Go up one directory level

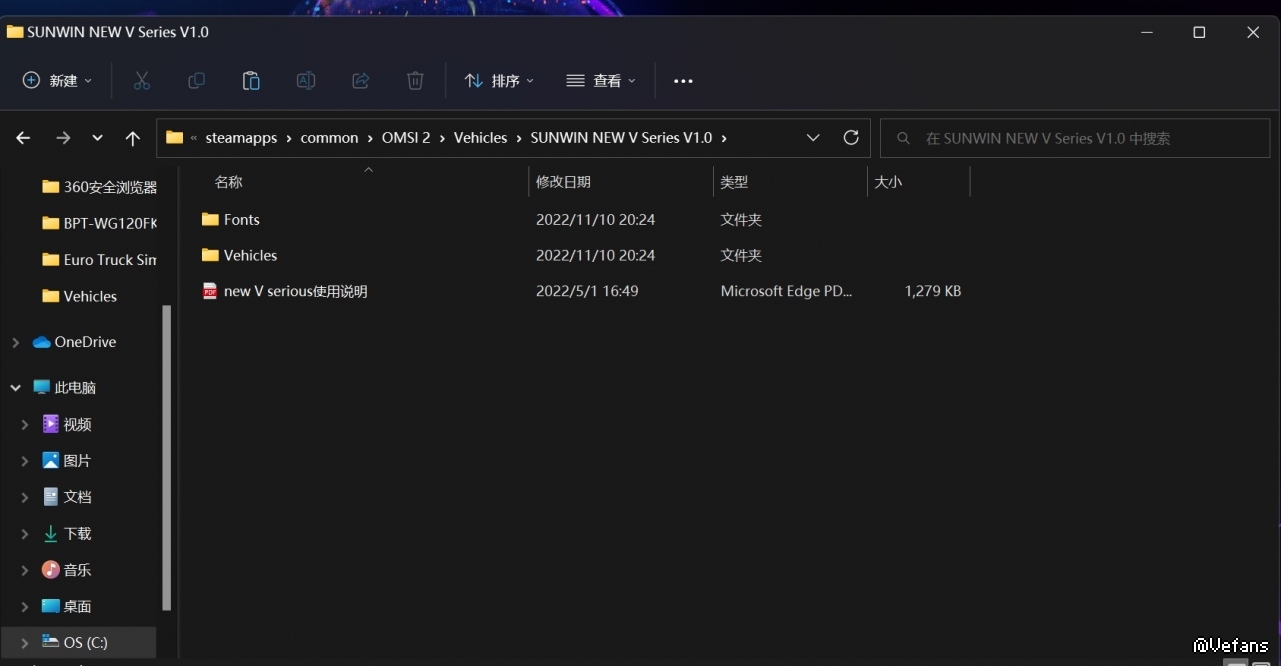133,138
